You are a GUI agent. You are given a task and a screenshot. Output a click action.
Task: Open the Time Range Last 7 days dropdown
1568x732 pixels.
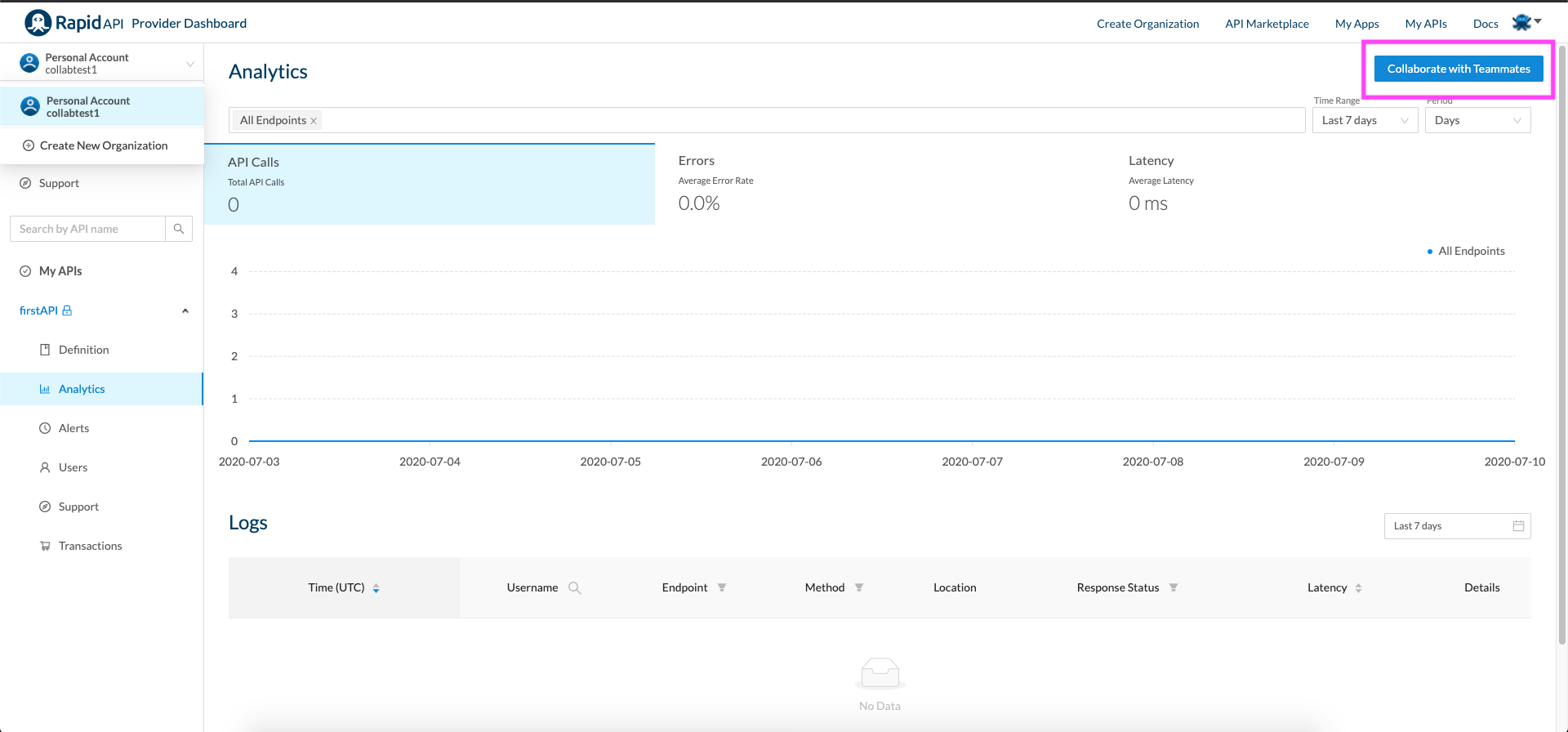tap(1365, 120)
